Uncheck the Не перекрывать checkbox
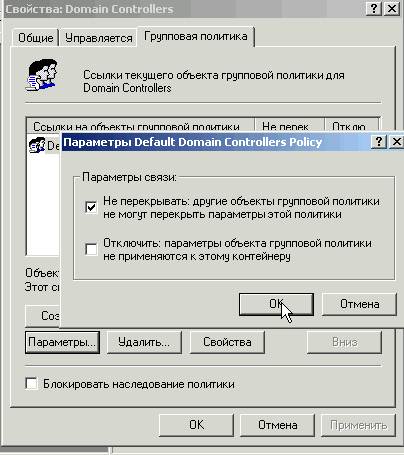The height and width of the screenshot is (455, 404). [x=91, y=207]
